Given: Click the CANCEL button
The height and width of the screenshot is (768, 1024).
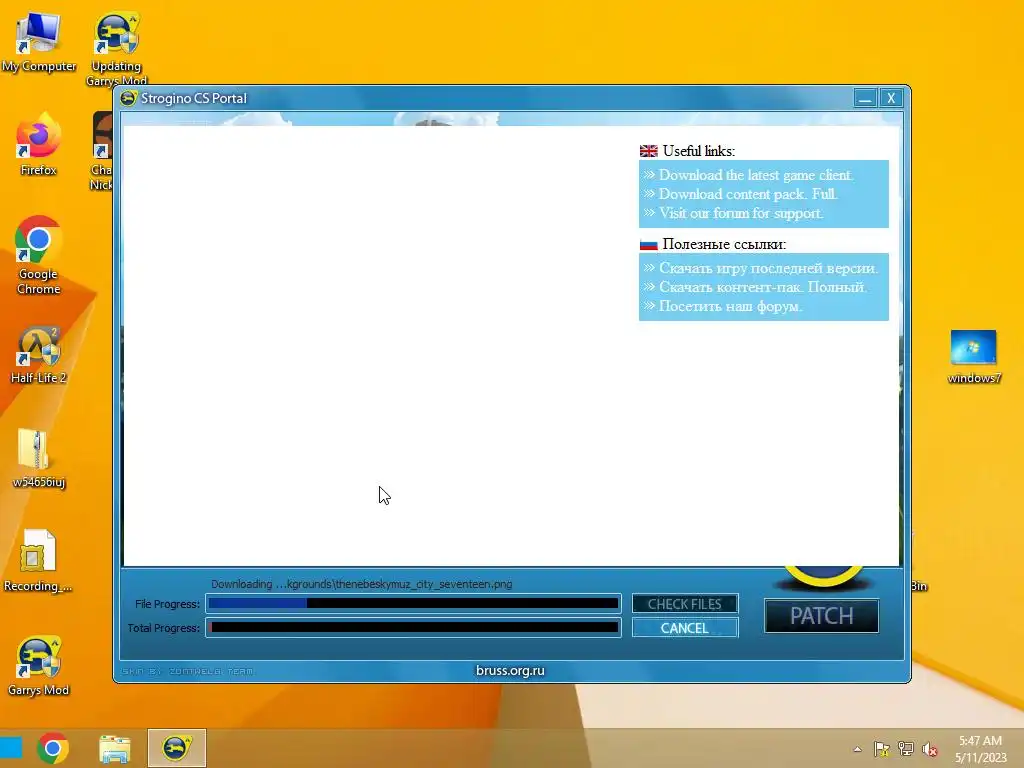Looking at the screenshot, I should coord(684,628).
